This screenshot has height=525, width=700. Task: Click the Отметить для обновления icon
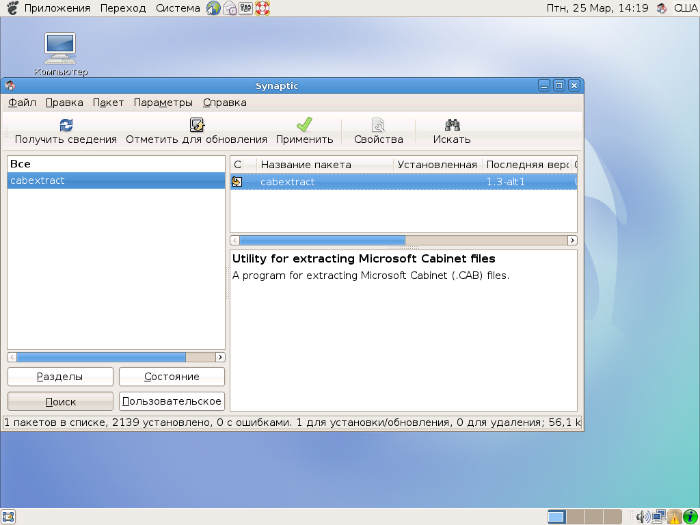pos(196,125)
